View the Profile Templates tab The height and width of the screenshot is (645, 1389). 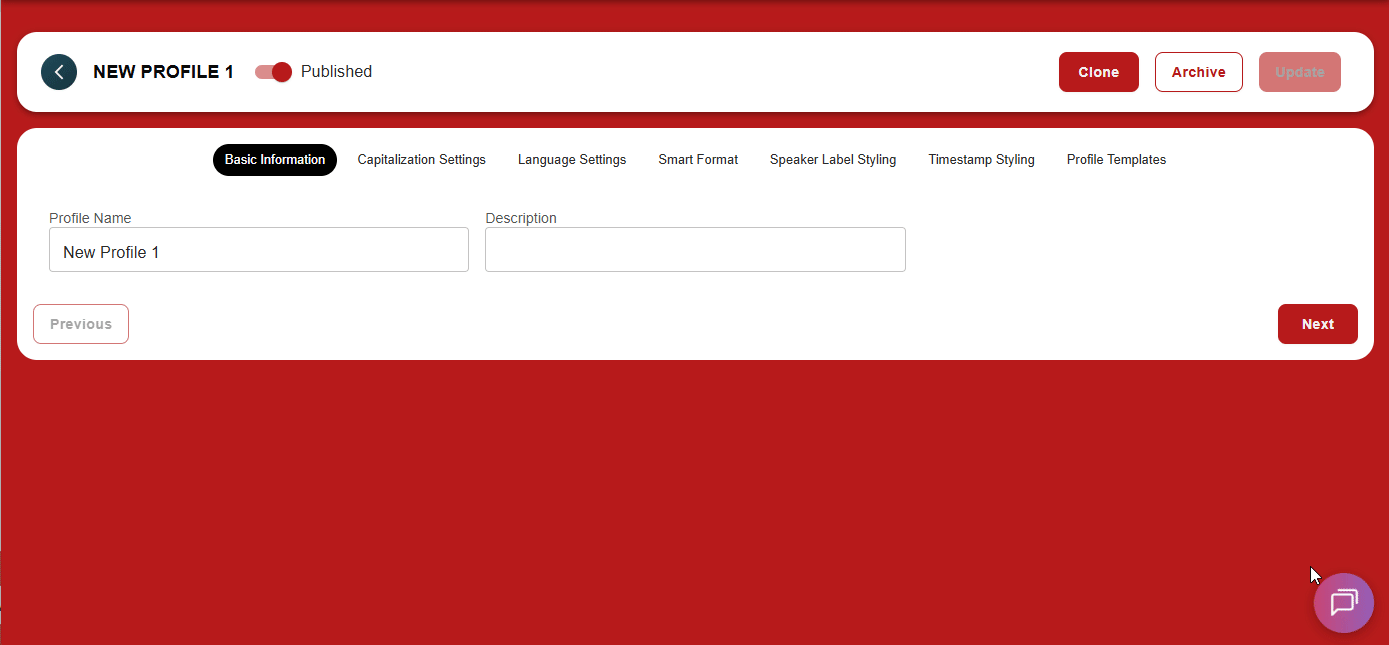(x=1116, y=160)
